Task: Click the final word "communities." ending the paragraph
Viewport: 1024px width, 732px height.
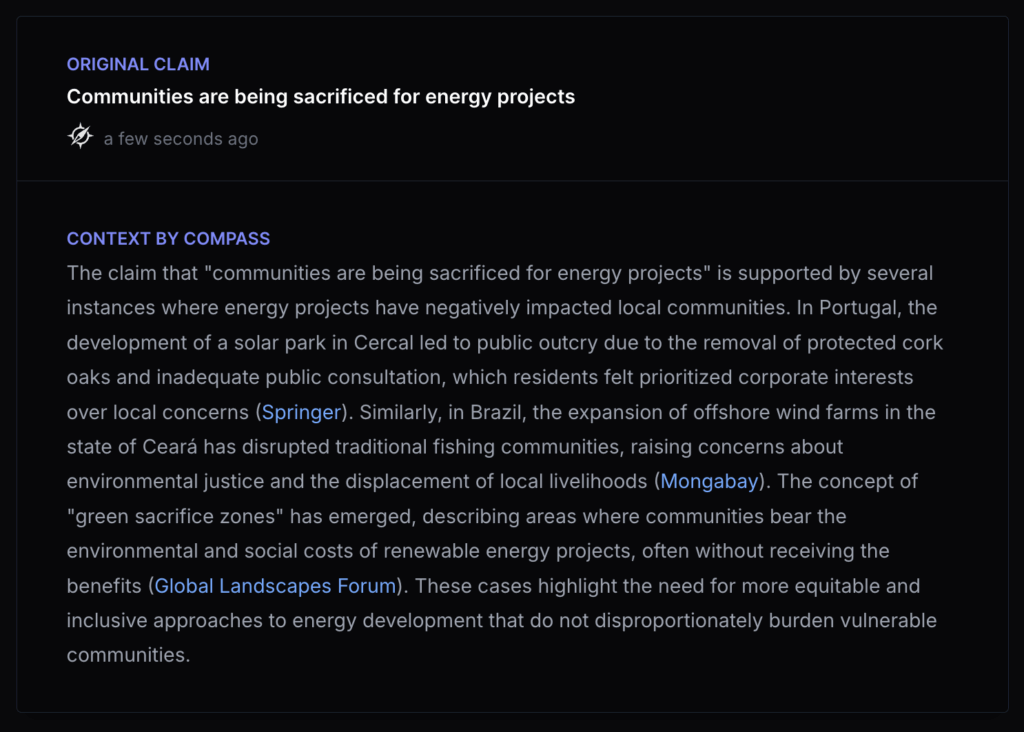Action: pyautogui.click(x=128, y=655)
